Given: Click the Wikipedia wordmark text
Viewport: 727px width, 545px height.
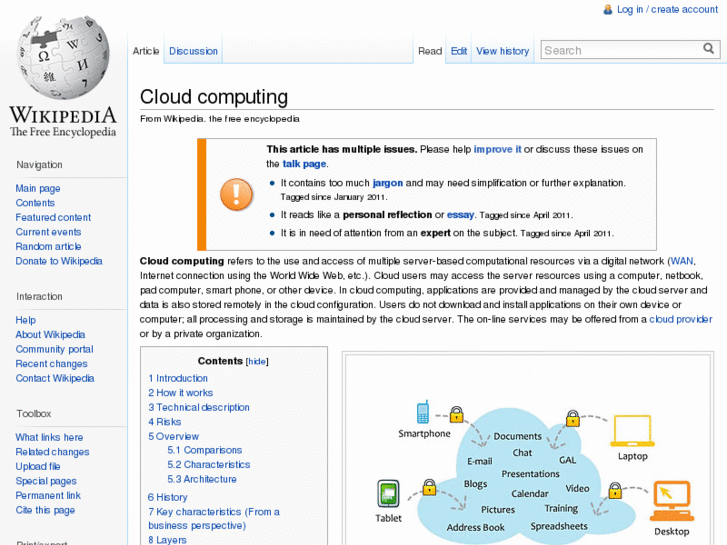Looking at the screenshot, I should (63, 115).
